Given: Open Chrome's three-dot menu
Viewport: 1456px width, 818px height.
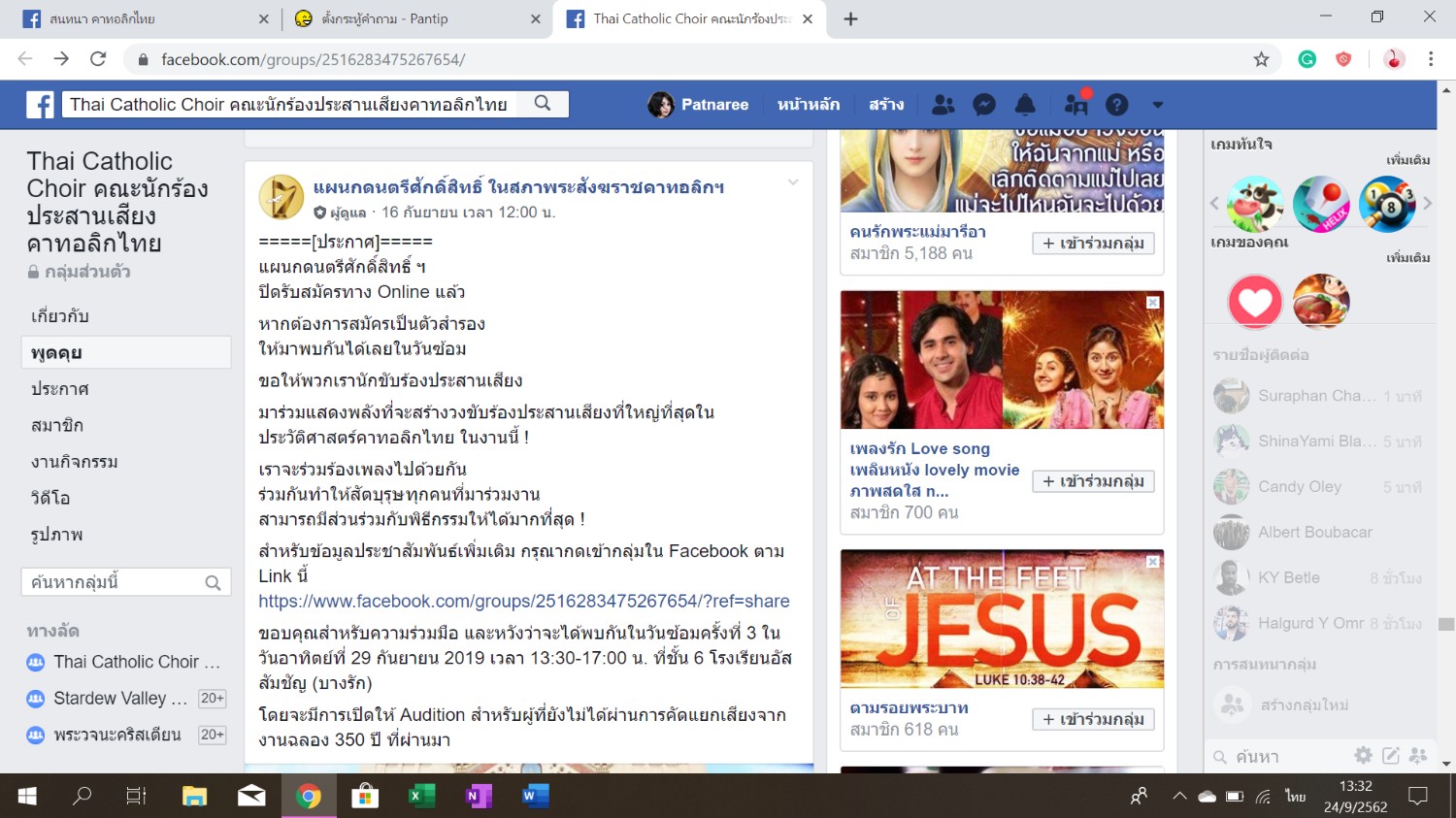Looking at the screenshot, I should [x=1431, y=59].
